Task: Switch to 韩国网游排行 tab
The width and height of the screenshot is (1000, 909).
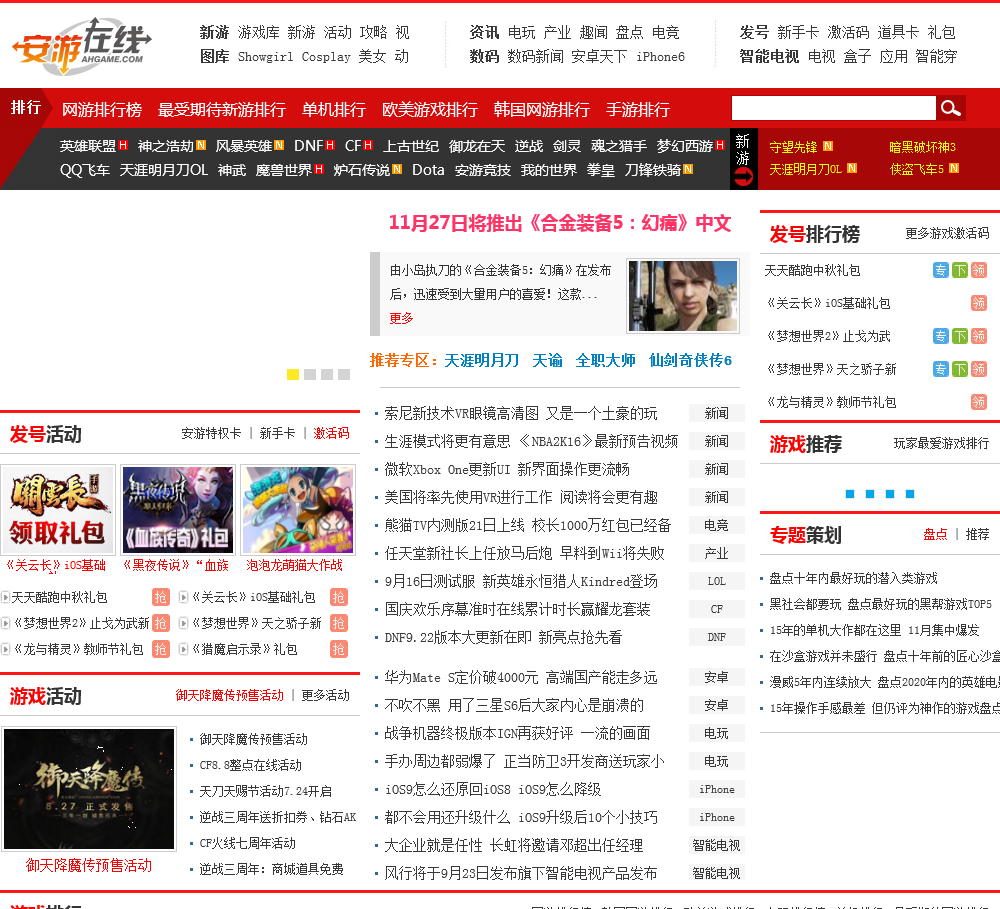Action: tap(541, 110)
